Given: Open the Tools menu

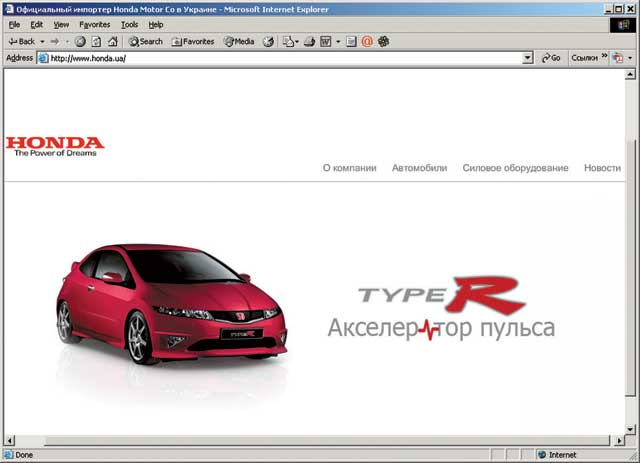Looking at the screenshot, I should point(130,24).
